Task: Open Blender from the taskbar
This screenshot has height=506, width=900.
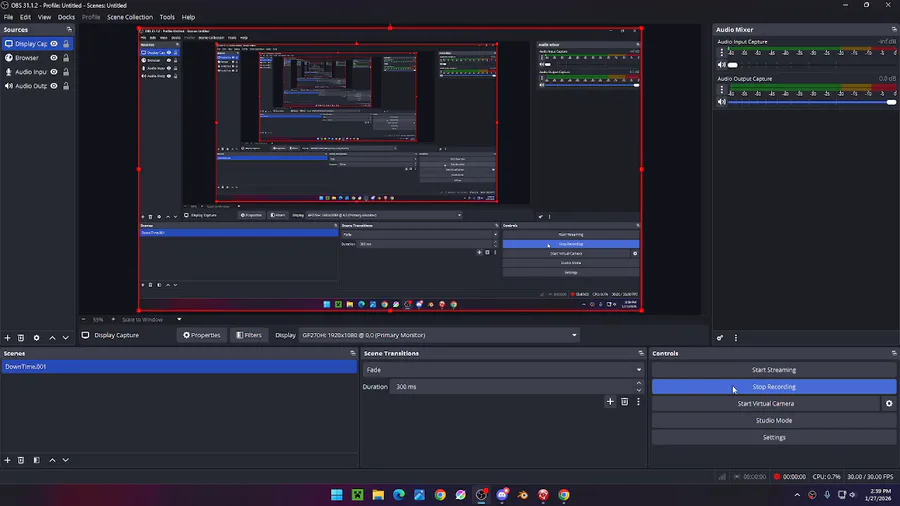Action: pos(522,495)
